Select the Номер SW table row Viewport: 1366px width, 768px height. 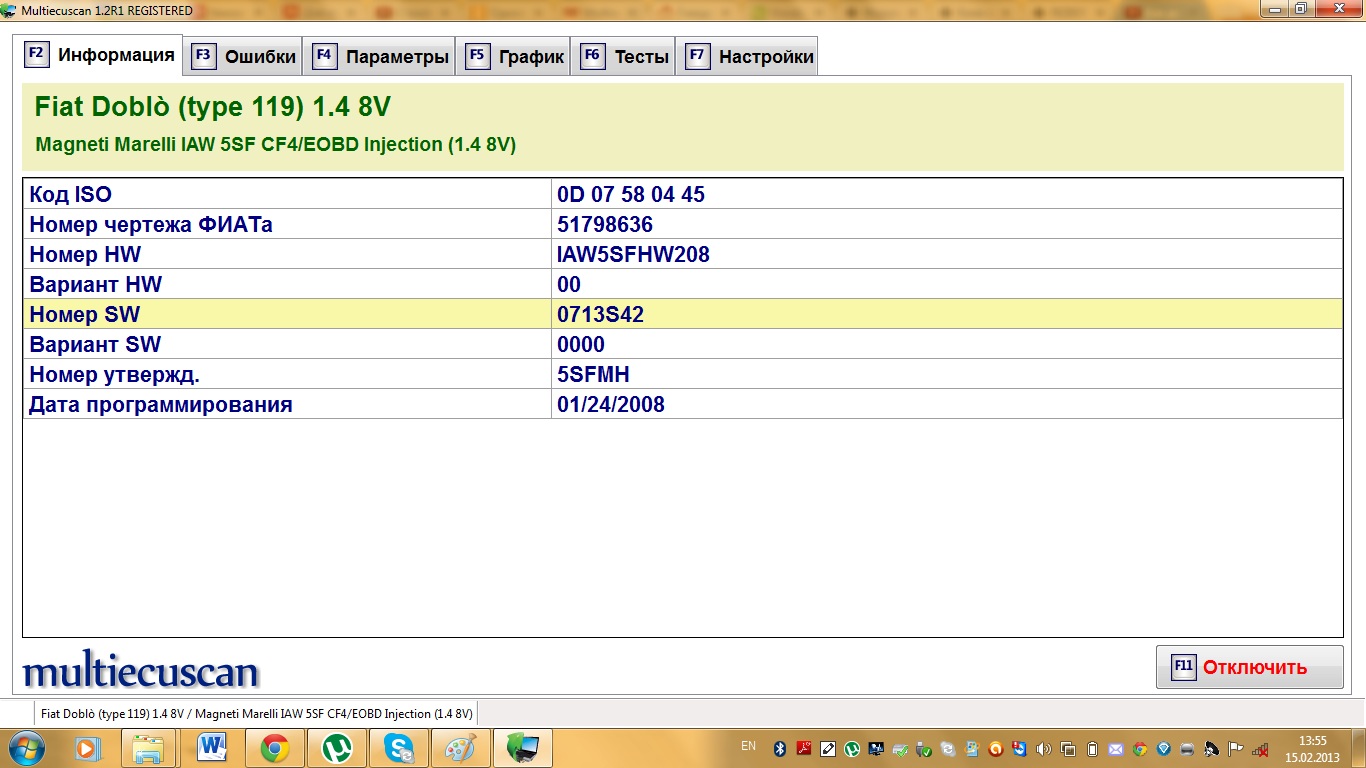(683, 314)
